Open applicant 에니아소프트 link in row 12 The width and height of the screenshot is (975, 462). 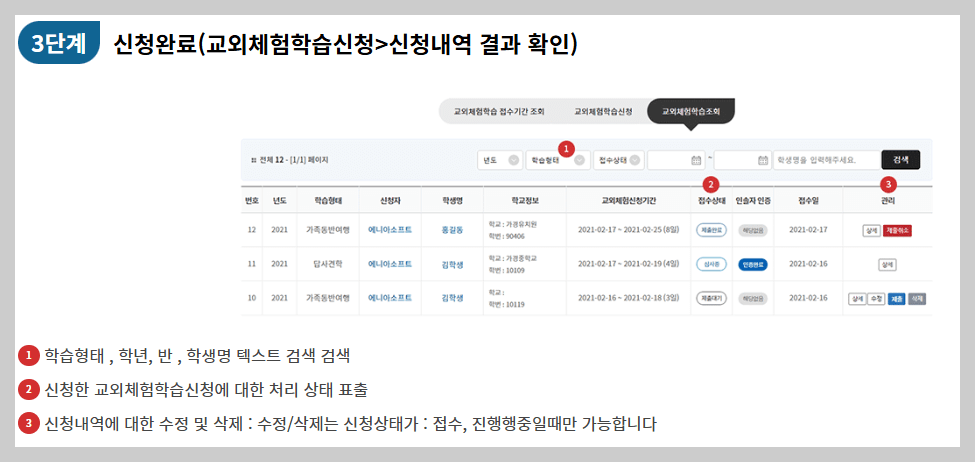pos(390,230)
